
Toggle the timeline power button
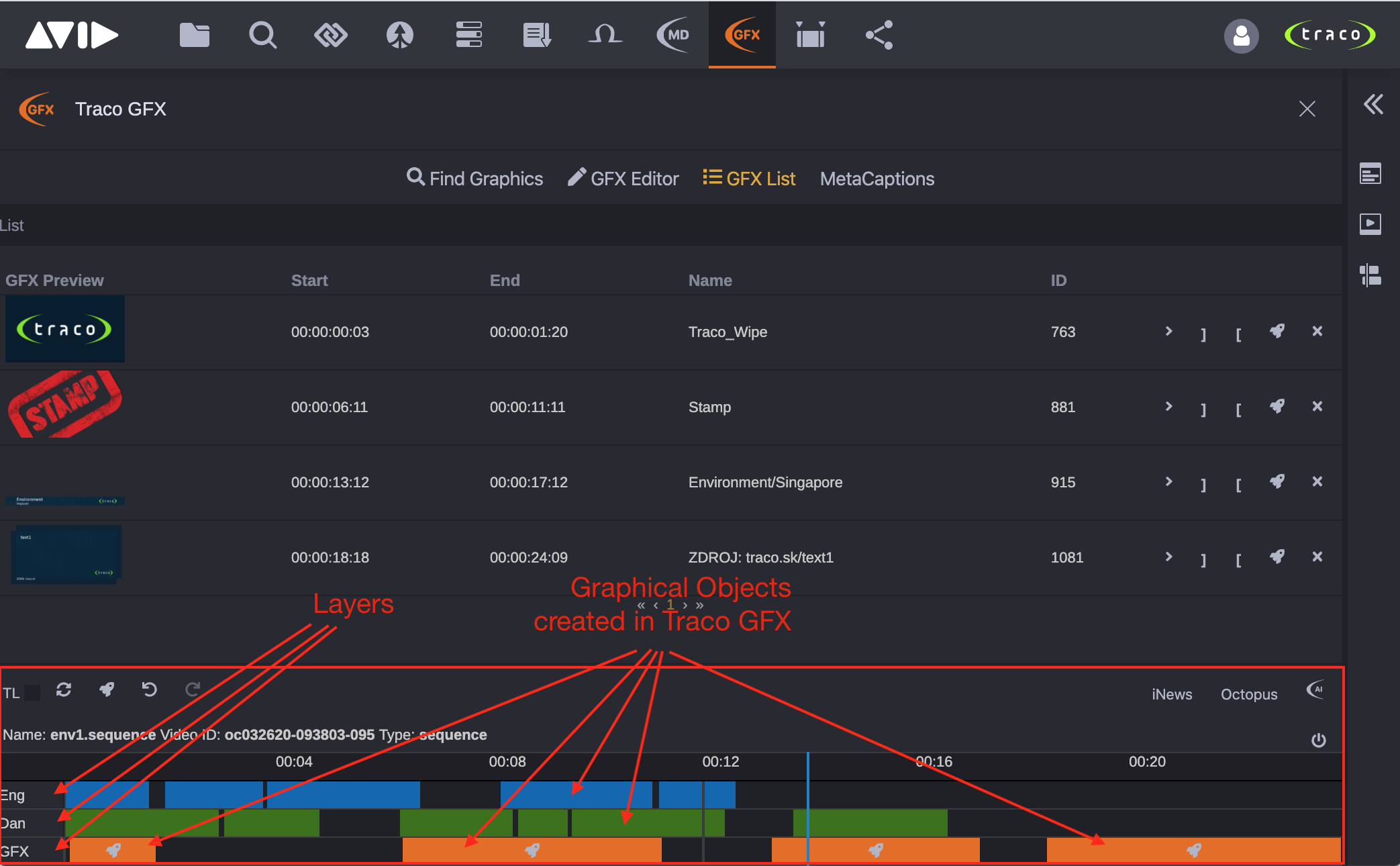coord(1319,740)
